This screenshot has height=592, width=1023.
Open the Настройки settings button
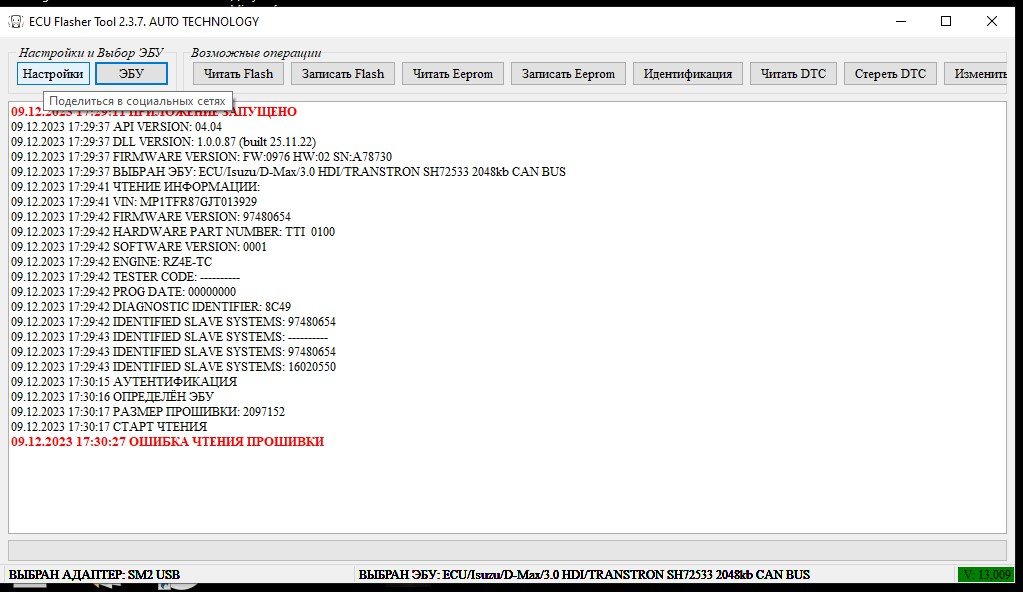(53, 74)
